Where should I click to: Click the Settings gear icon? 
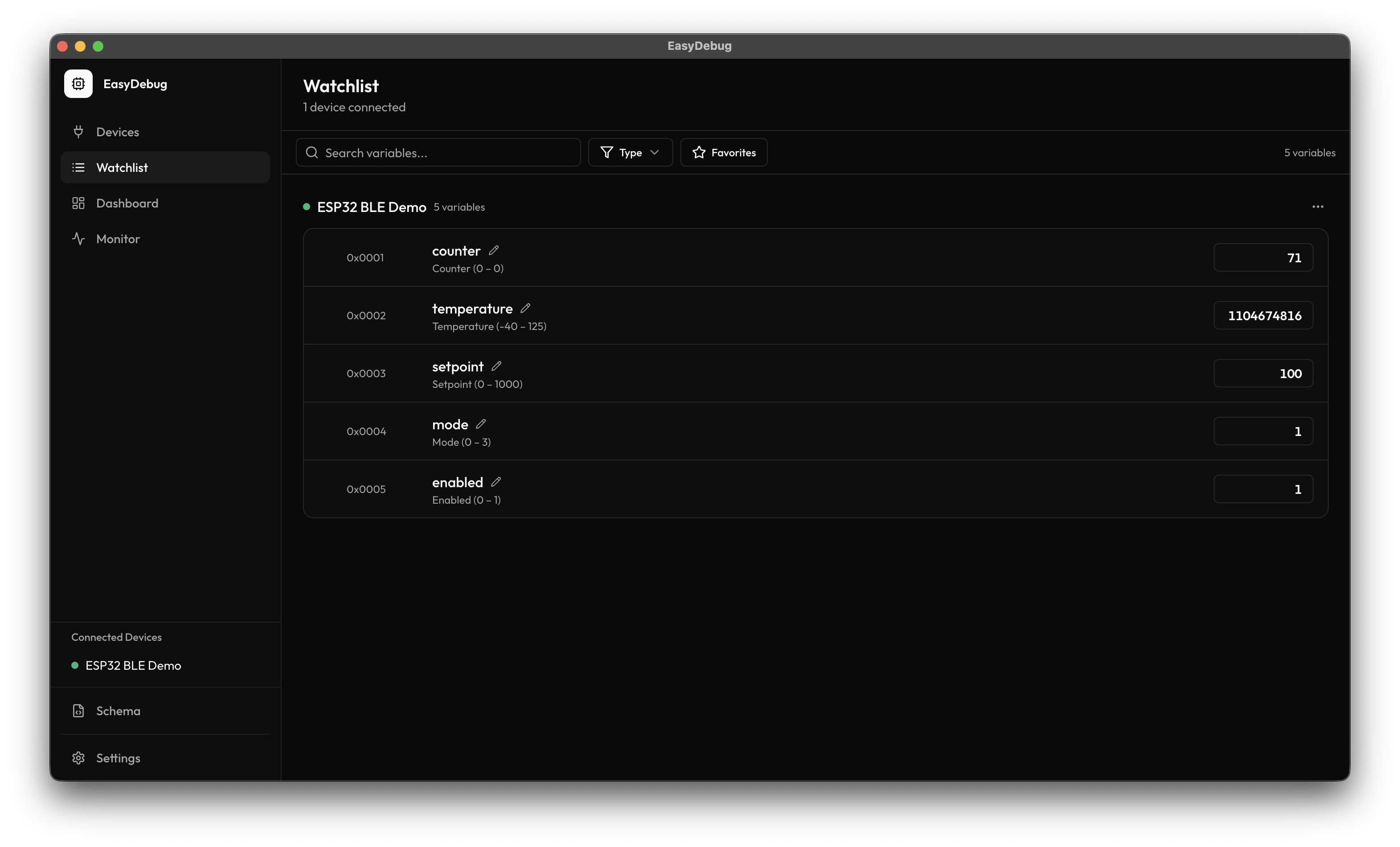coord(78,758)
